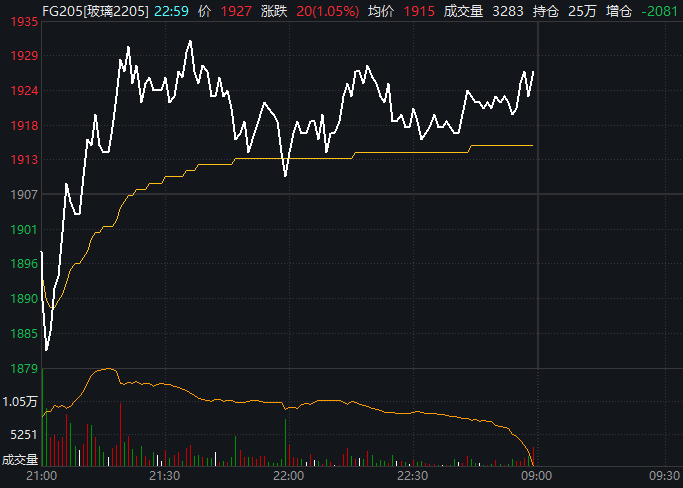Click the 22:00 time axis label
Viewport: 683px width, 488px height.
click(287, 477)
